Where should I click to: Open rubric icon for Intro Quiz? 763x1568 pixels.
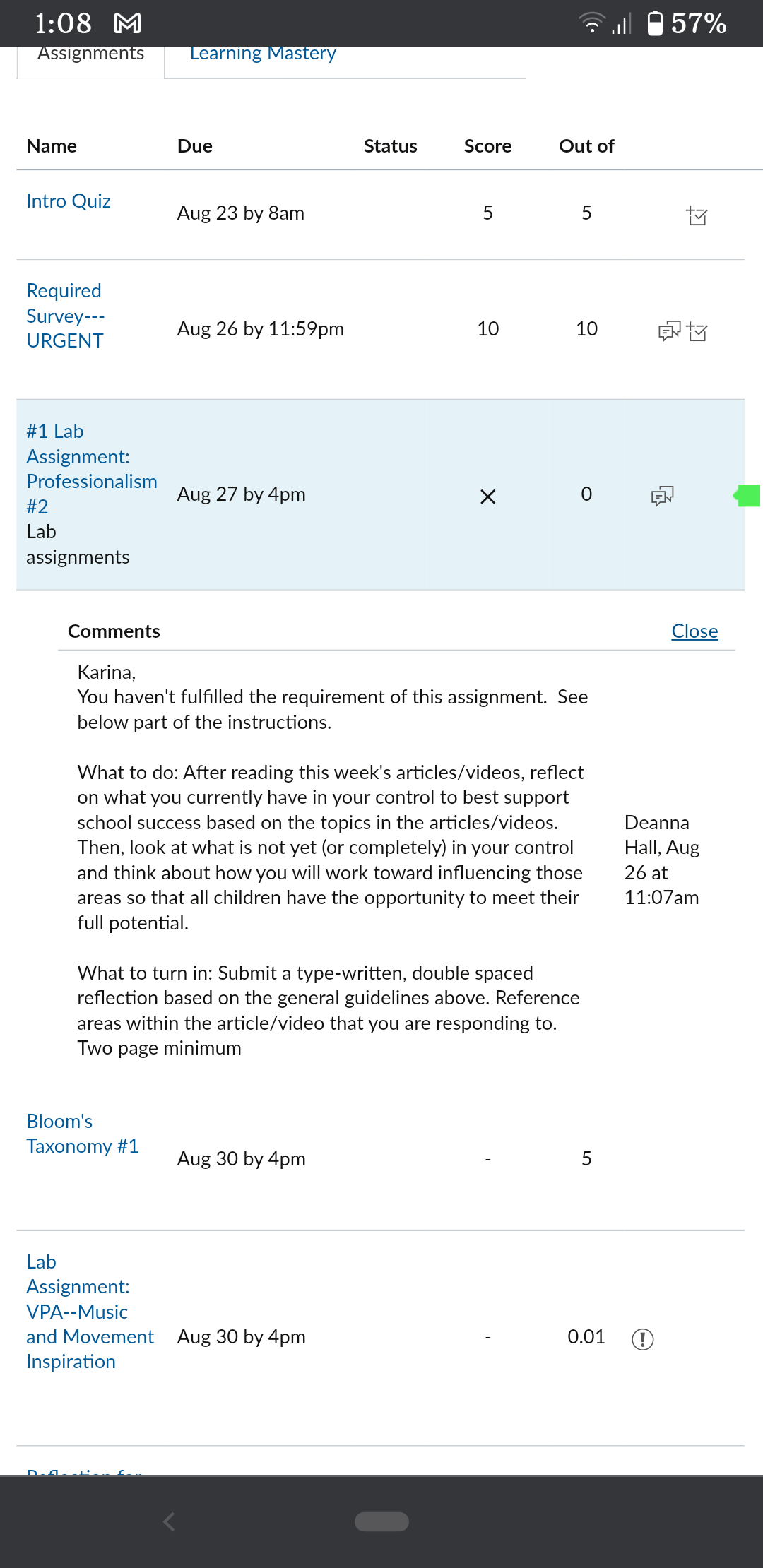(697, 215)
